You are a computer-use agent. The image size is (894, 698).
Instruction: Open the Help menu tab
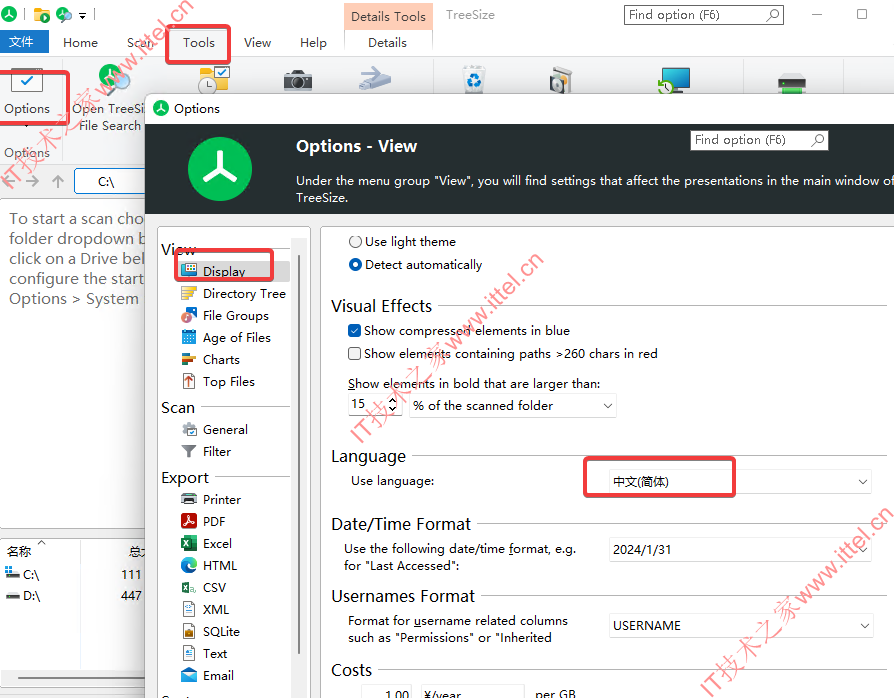point(313,42)
